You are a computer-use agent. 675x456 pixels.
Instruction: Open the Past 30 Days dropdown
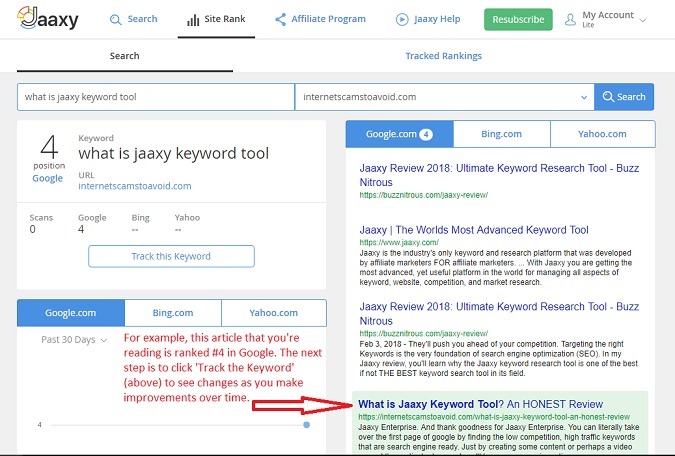pyautogui.click(x=74, y=340)
